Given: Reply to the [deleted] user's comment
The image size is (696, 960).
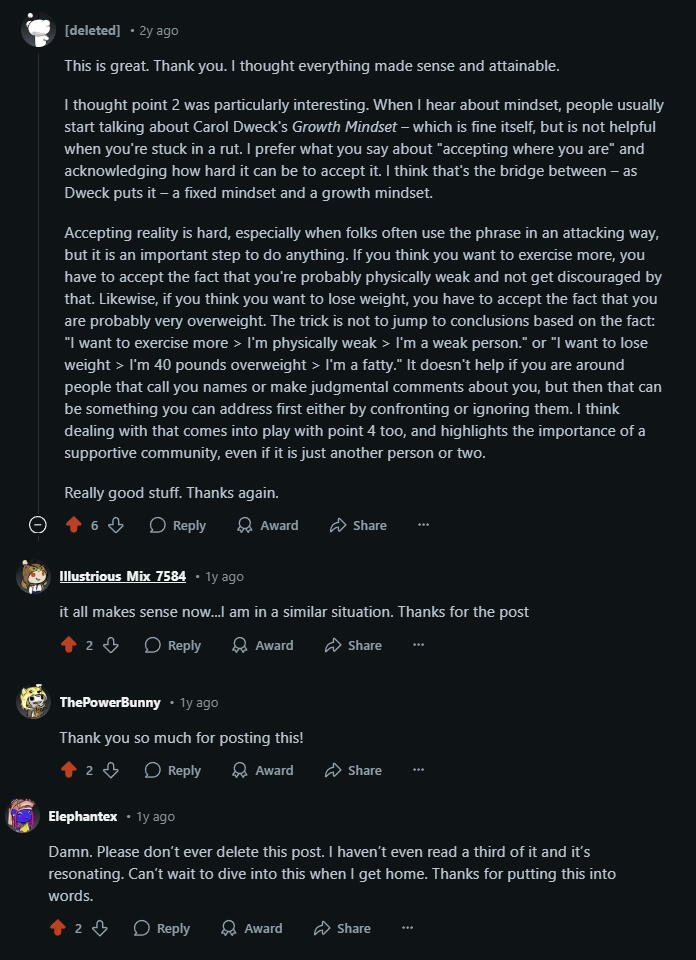Looking at the screenshot, I should tap(177, 525).
